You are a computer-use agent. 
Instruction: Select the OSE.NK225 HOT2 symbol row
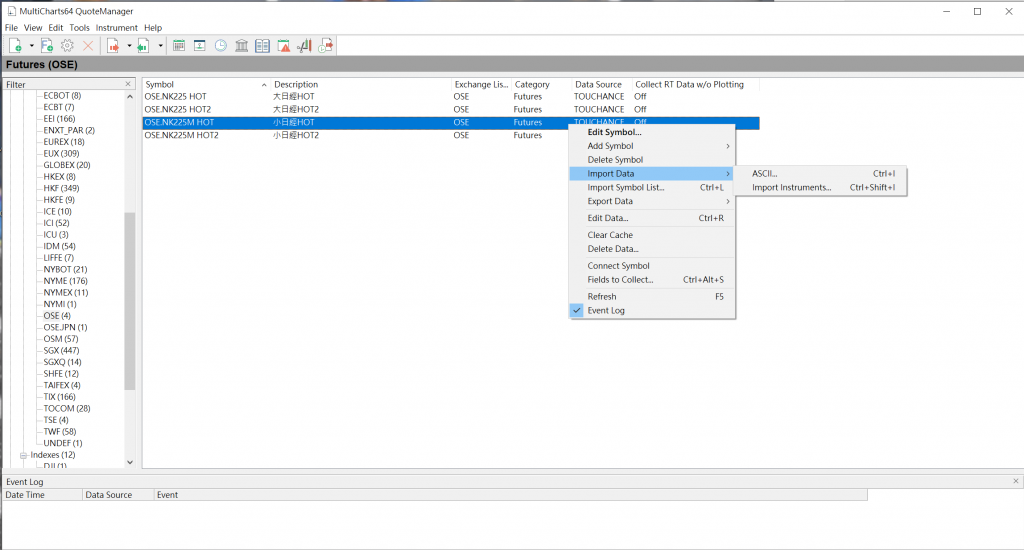(451, 109)
